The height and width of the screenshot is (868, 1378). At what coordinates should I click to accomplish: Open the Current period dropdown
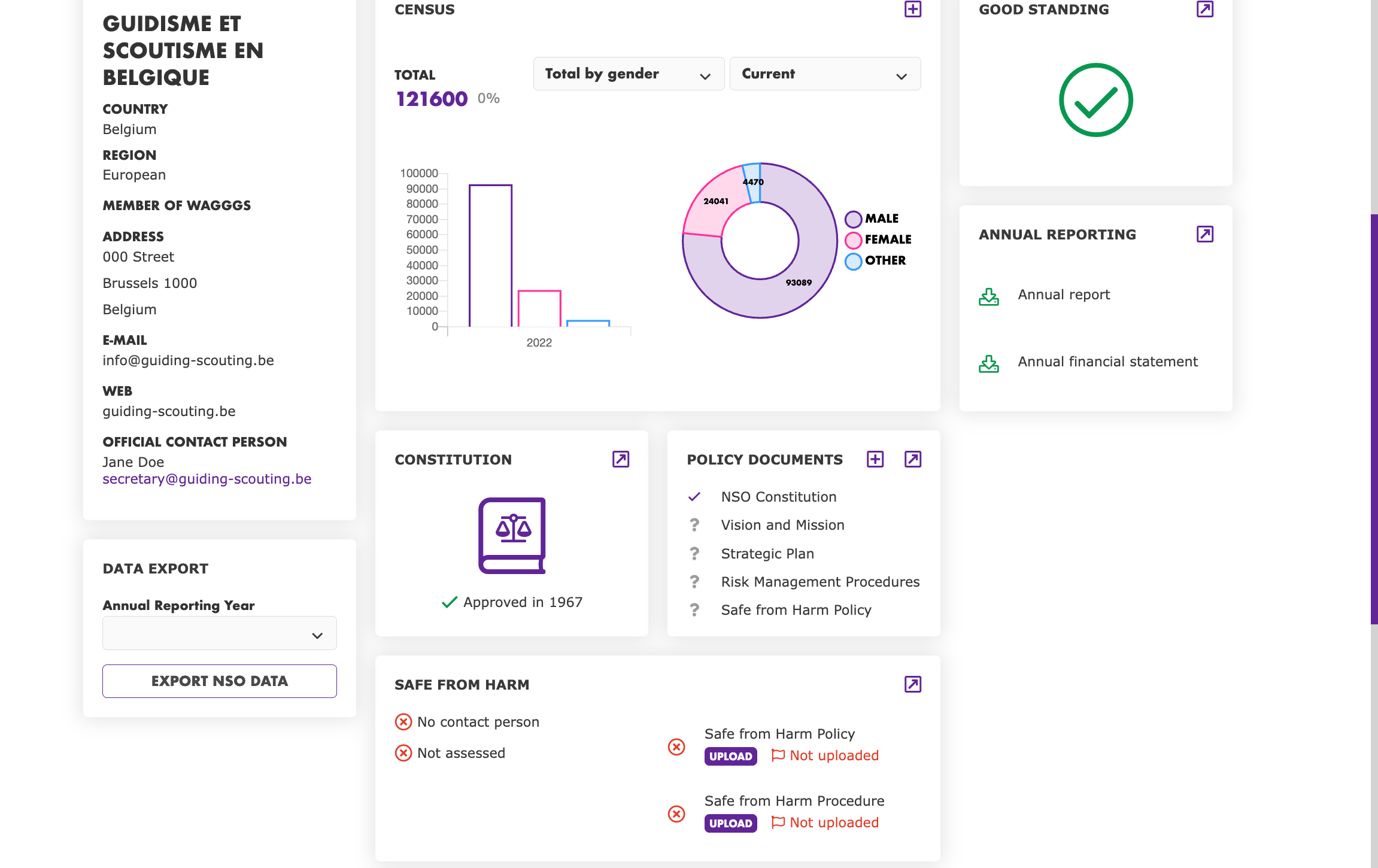pyautogui.click(x=825, y=74)
